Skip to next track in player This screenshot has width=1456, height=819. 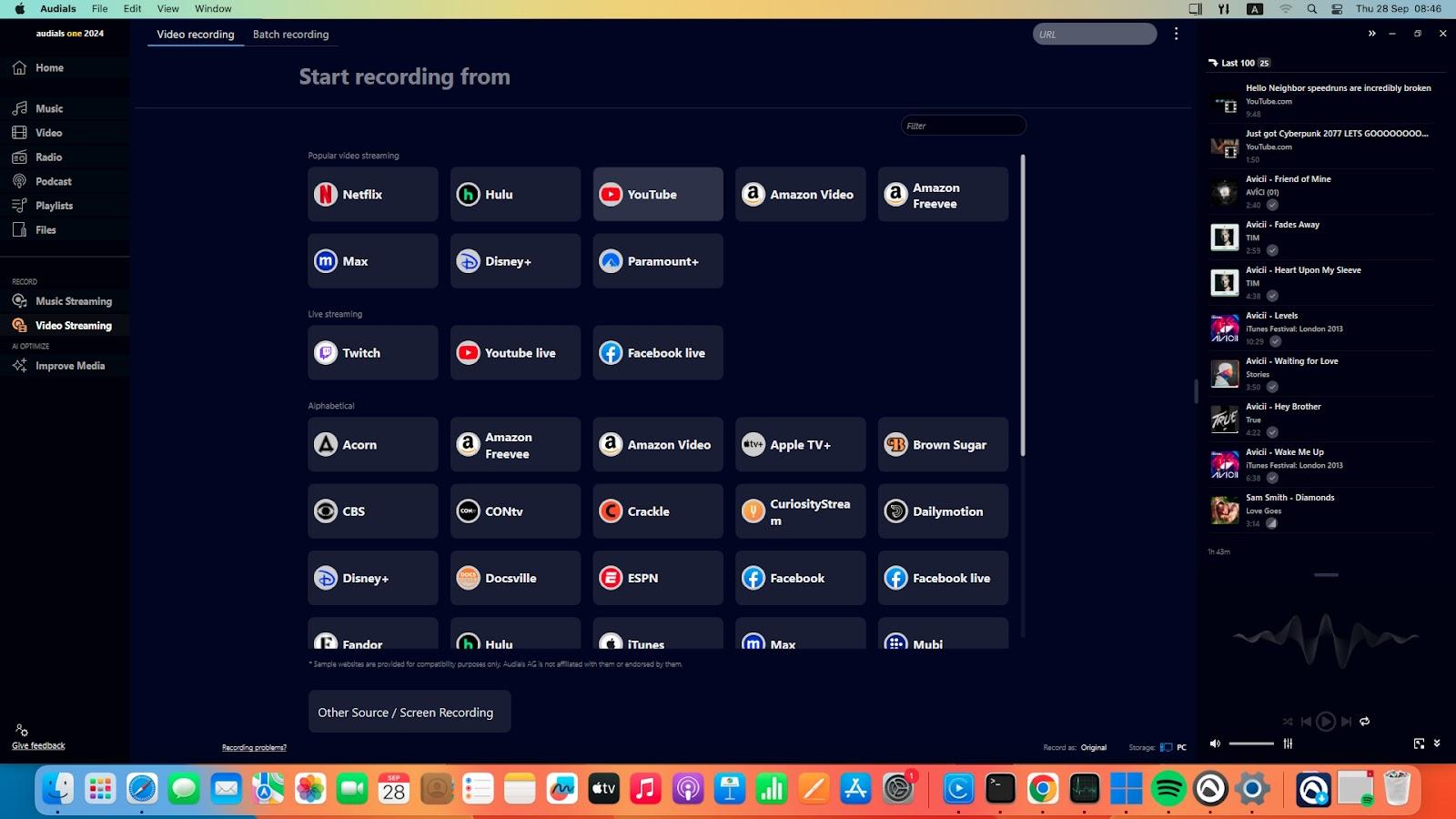tap(1346, 722)
